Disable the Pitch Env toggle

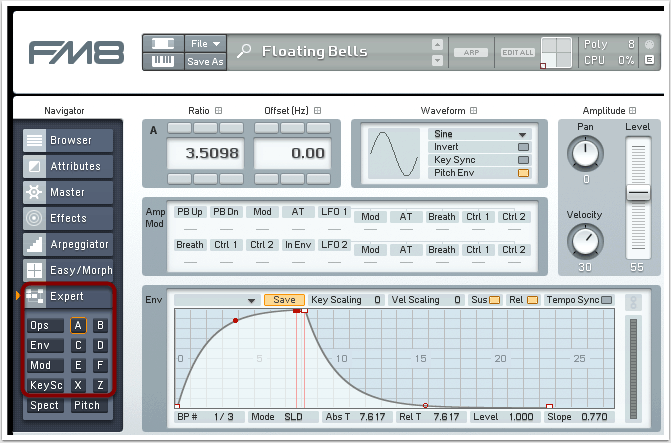tap(522, 173)
